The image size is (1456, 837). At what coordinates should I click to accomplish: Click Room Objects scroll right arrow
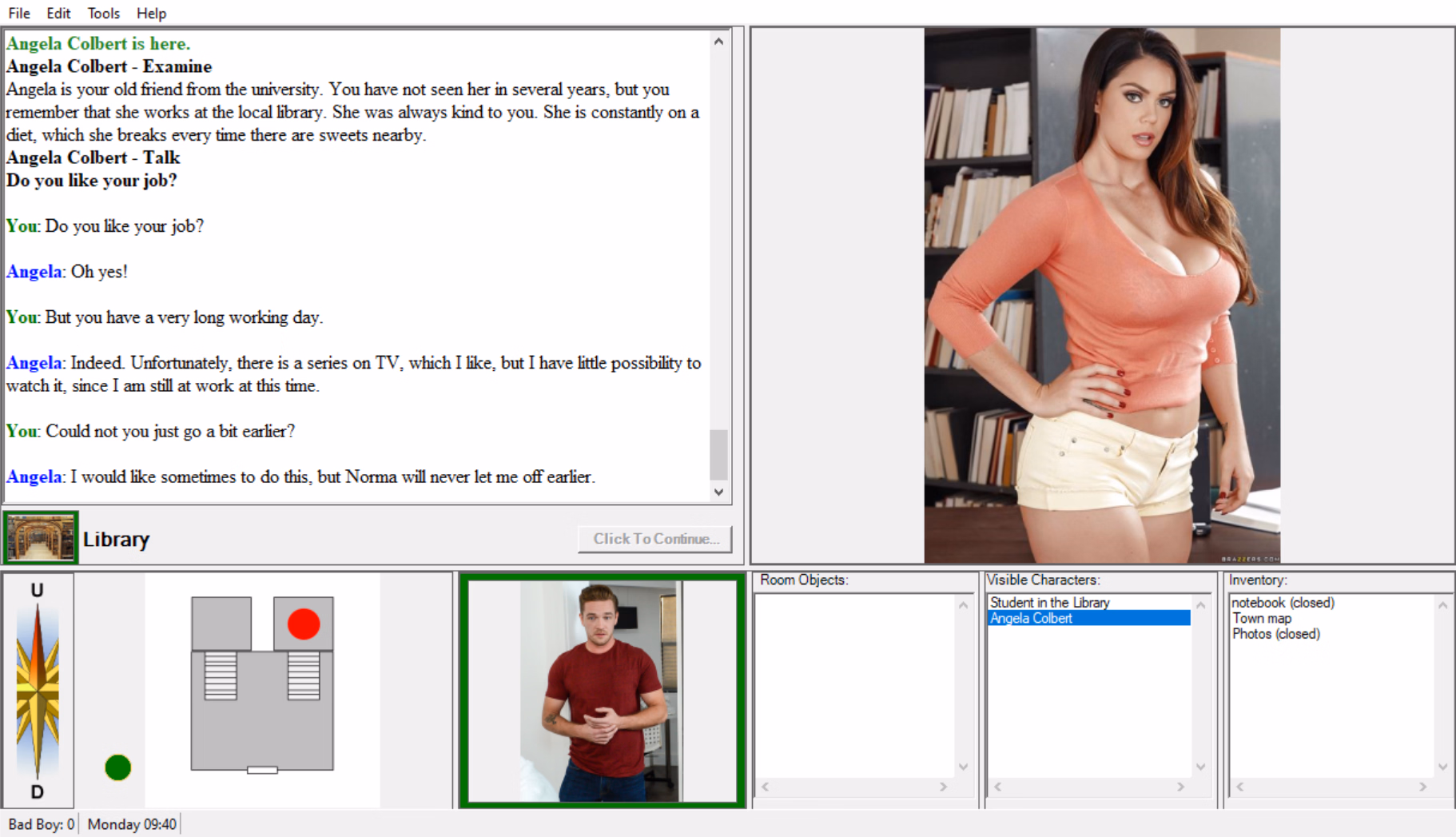coord(944,787)
